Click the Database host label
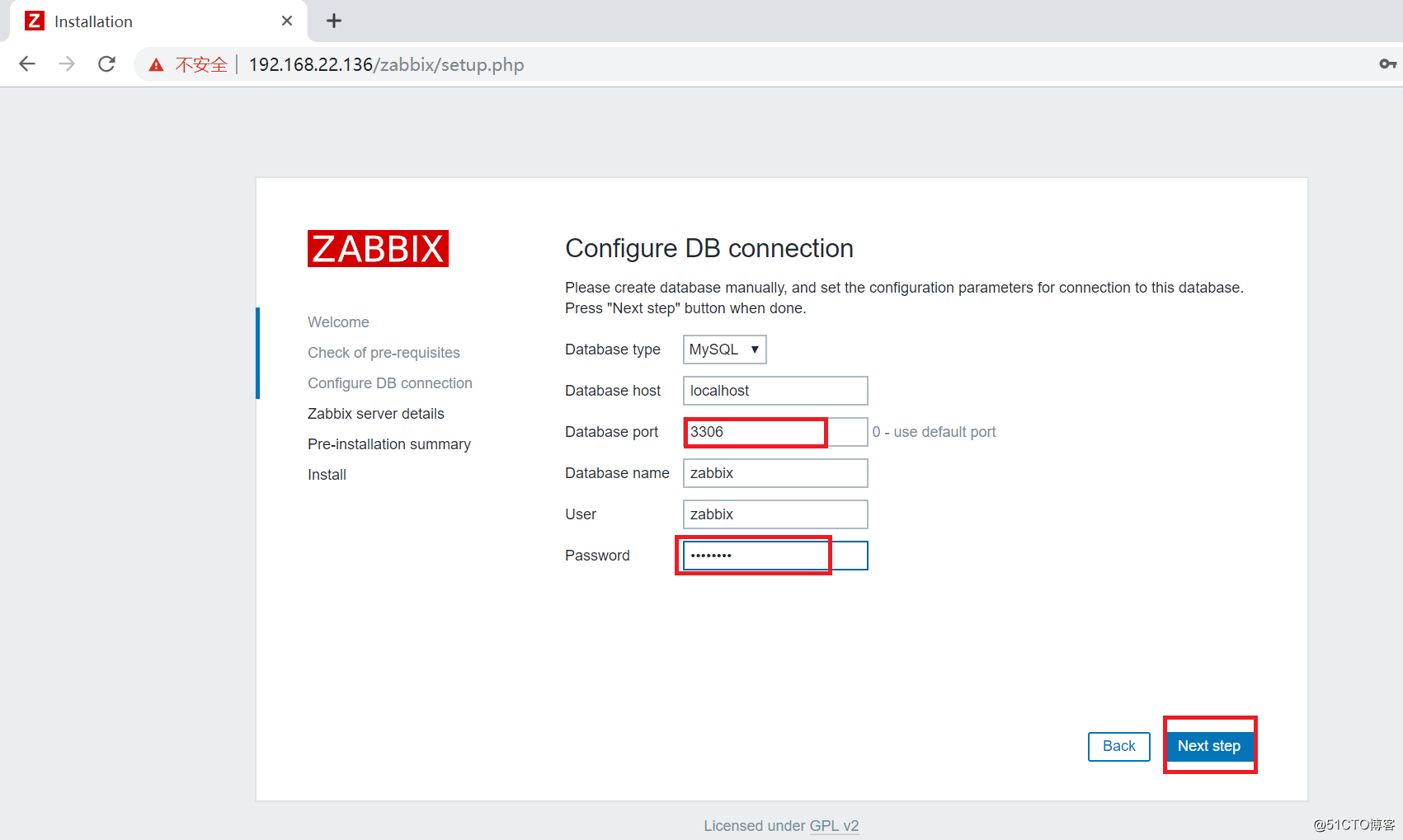This screenshot has width=1403, height=840. coord(613,391)
